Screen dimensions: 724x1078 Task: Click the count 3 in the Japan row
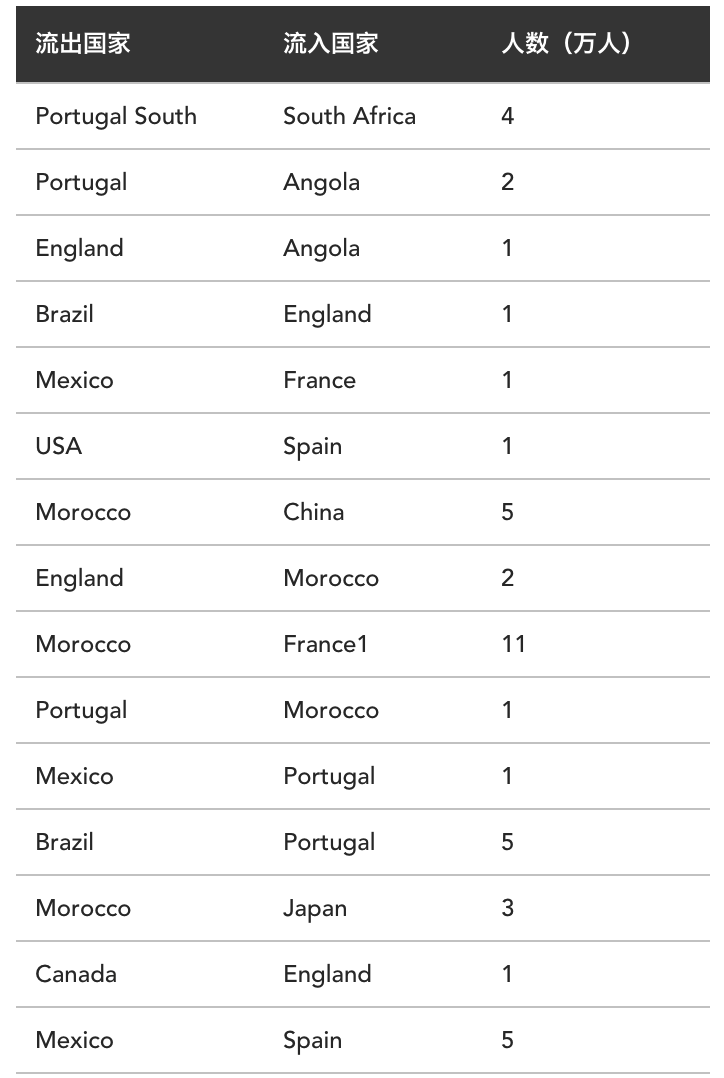[x=507, y=908]
